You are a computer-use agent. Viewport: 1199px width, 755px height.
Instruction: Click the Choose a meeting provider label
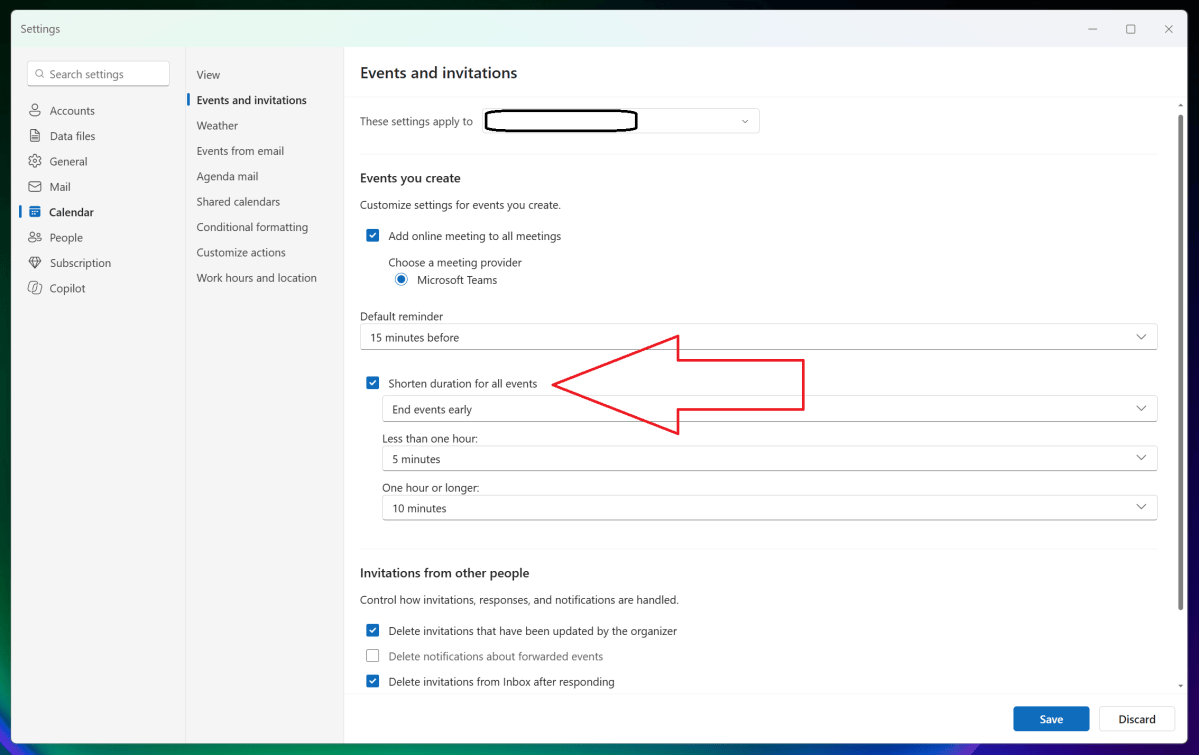coord(455,262)
